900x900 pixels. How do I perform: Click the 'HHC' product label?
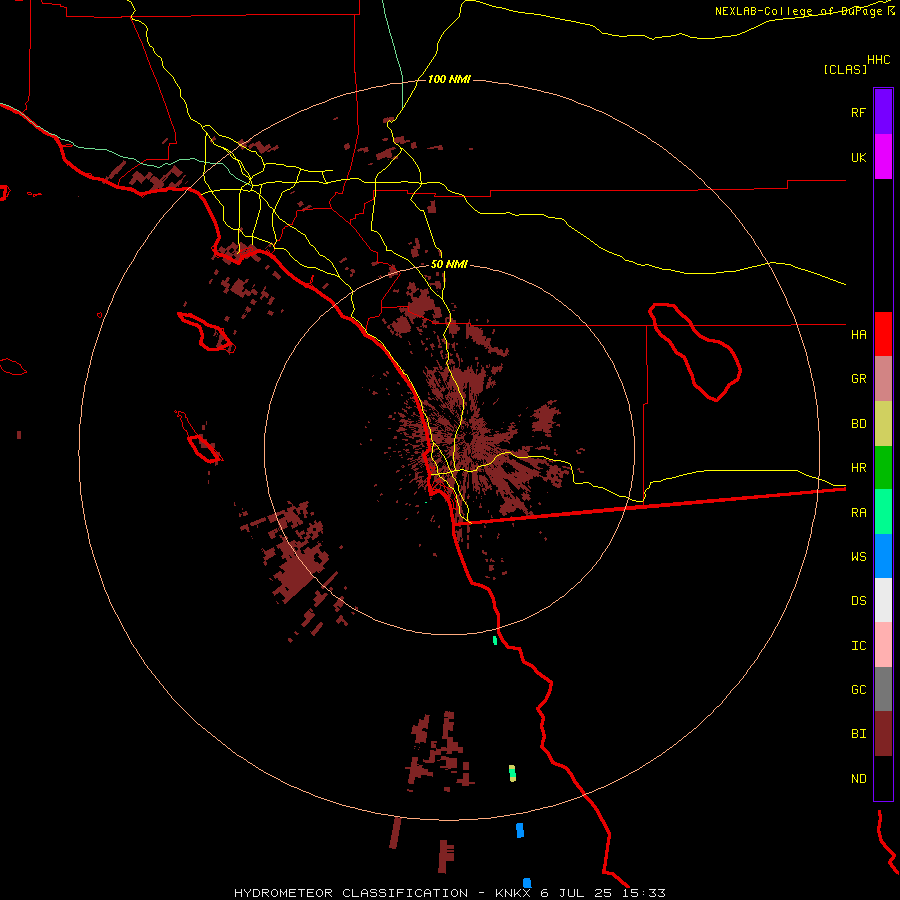click(x=878, y=60)
